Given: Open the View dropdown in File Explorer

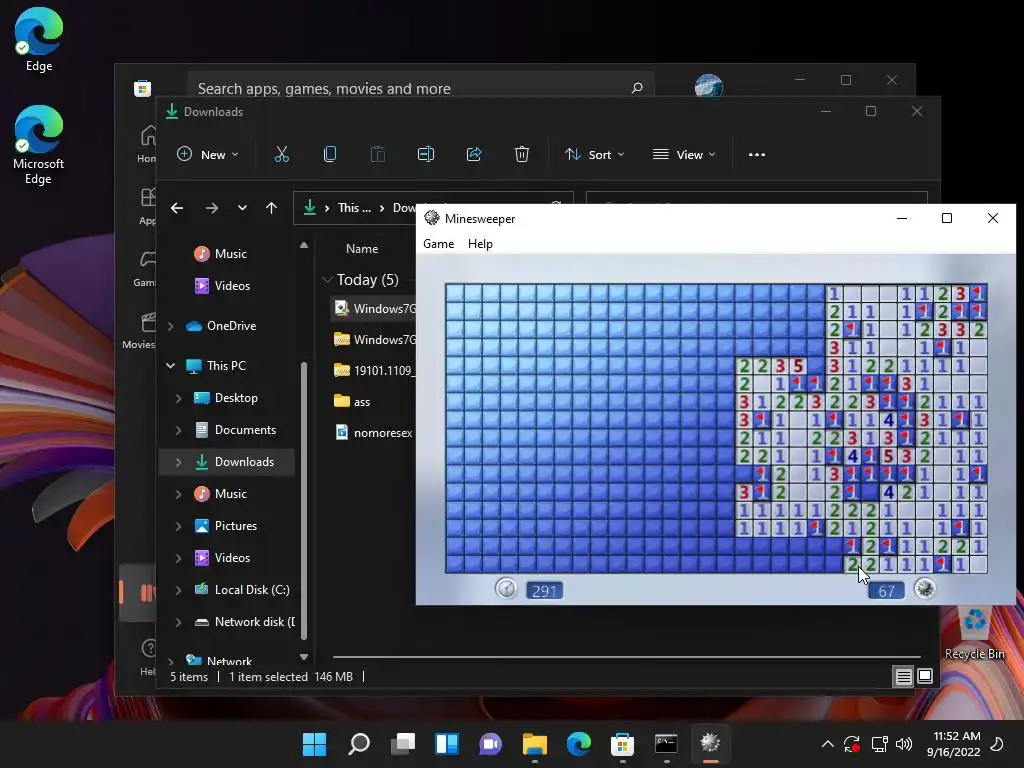Looking at the screenshot, I should pyautogui.click(x=684, y=155).
